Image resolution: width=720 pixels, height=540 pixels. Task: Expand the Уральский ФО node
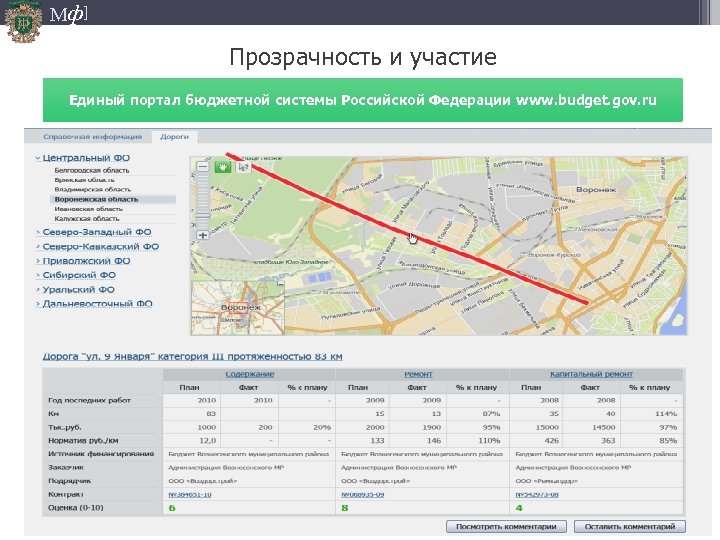click(x=38, y=290)
